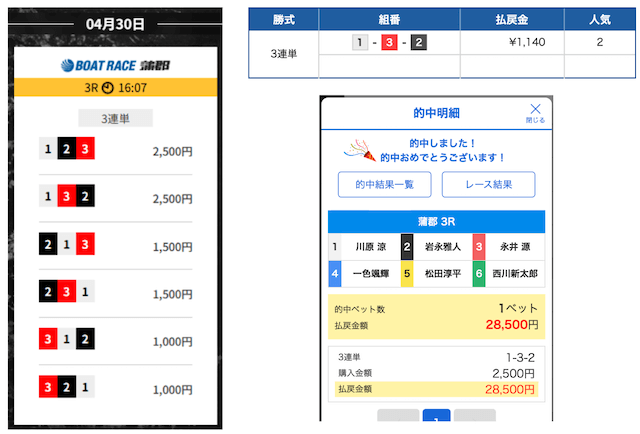This screenshot has width=640, height=434.
Task: Click the white 1 badge in the 組番 cell
Action: coord(360,42)
